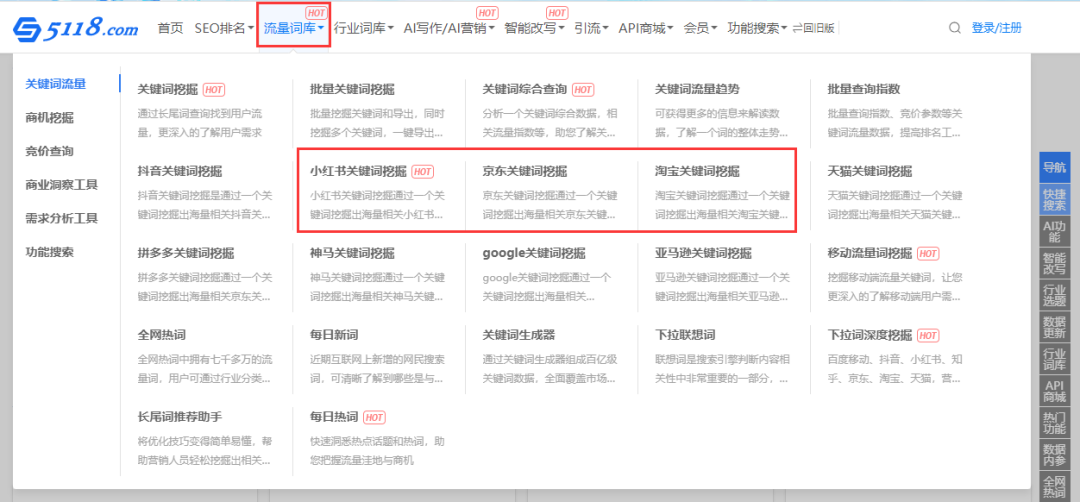Click 登录/注册 link
The width and height of the screenshot is (1080, 502).
pos(997,28)
